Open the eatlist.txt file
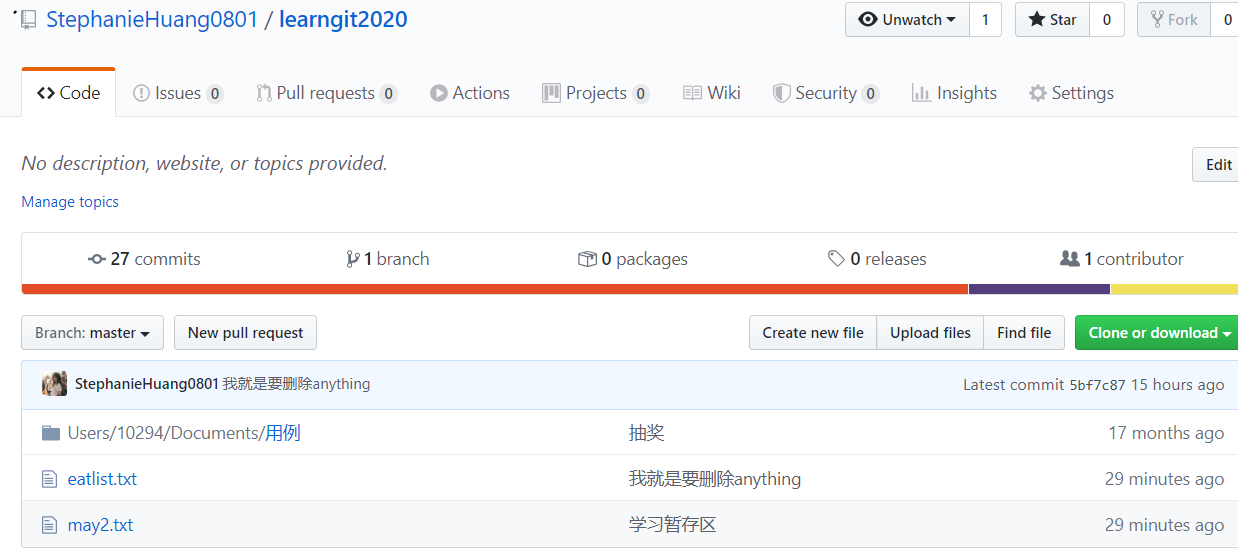 pos(102,479)
